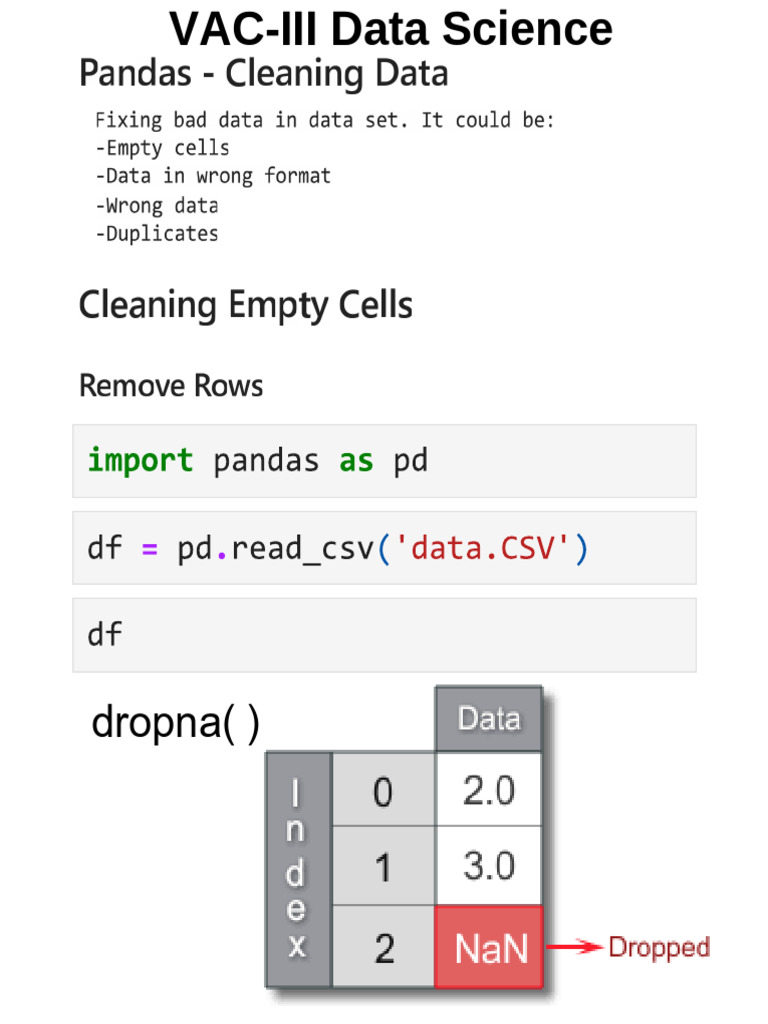768x1024 pixels.
Task: Select index cell 1 in the table
Action: pyautogui.click(x=384, y=867)
